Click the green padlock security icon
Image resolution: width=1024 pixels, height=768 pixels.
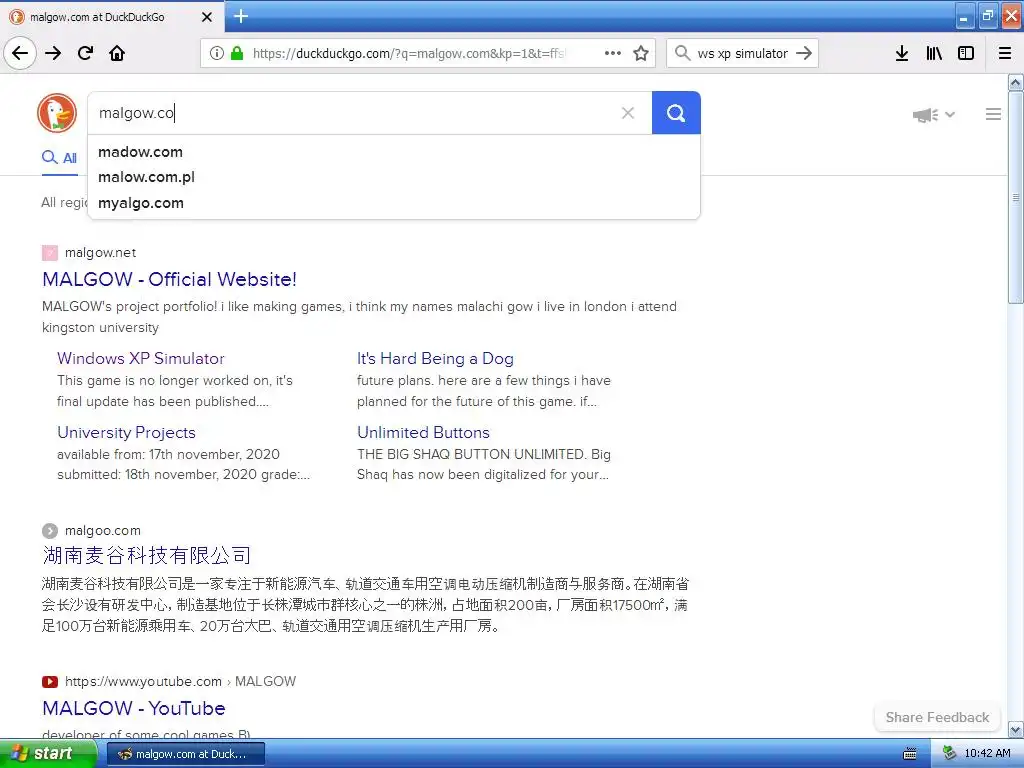[x=237, y=53]
